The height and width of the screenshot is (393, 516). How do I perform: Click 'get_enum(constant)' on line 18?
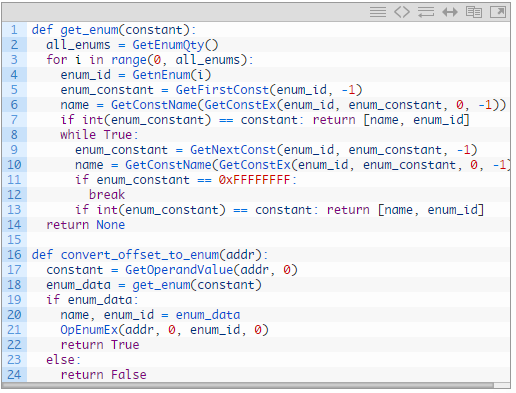(197, 285)
